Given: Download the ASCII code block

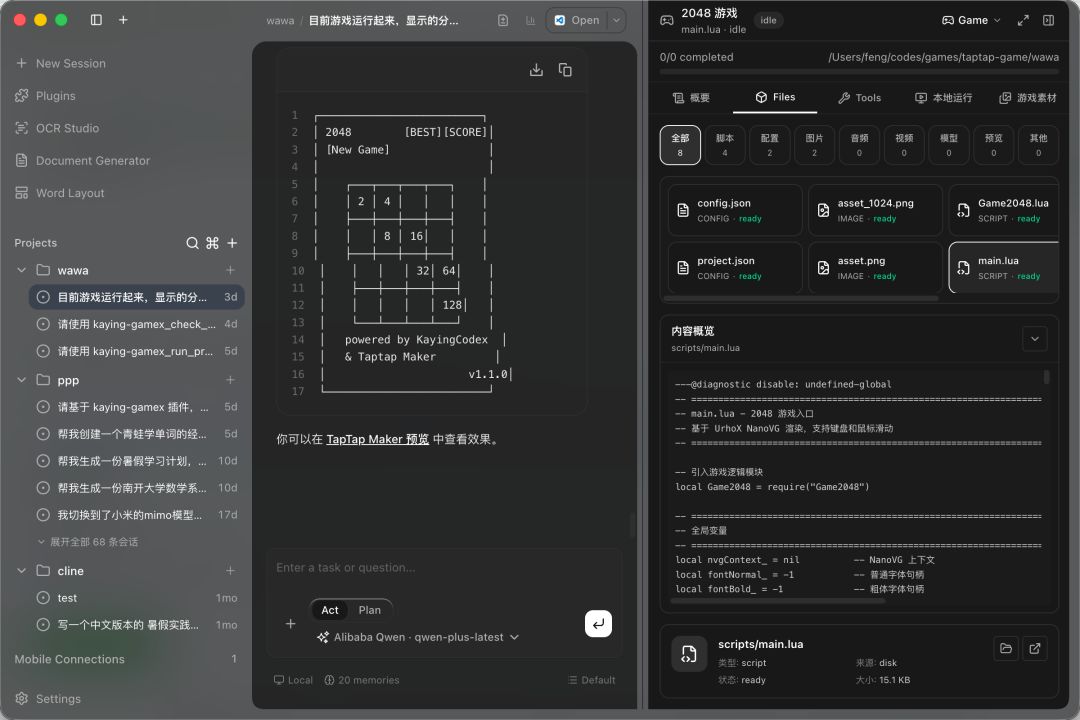Looking at the screenshot, I should pyautogui.click(x=536, y=70).
